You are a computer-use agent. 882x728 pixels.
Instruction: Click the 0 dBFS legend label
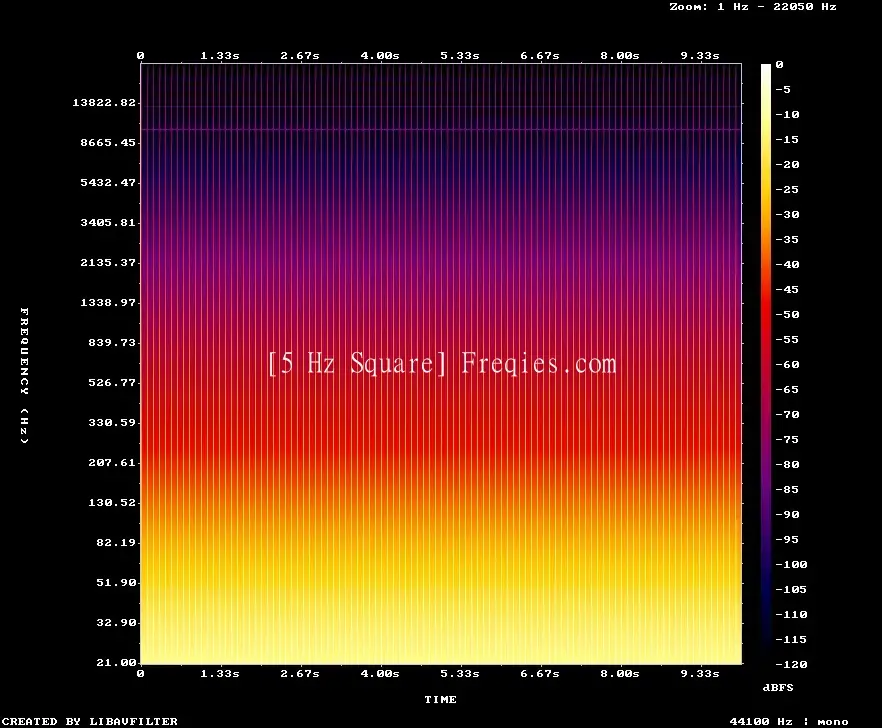click(x=779, y=64)
